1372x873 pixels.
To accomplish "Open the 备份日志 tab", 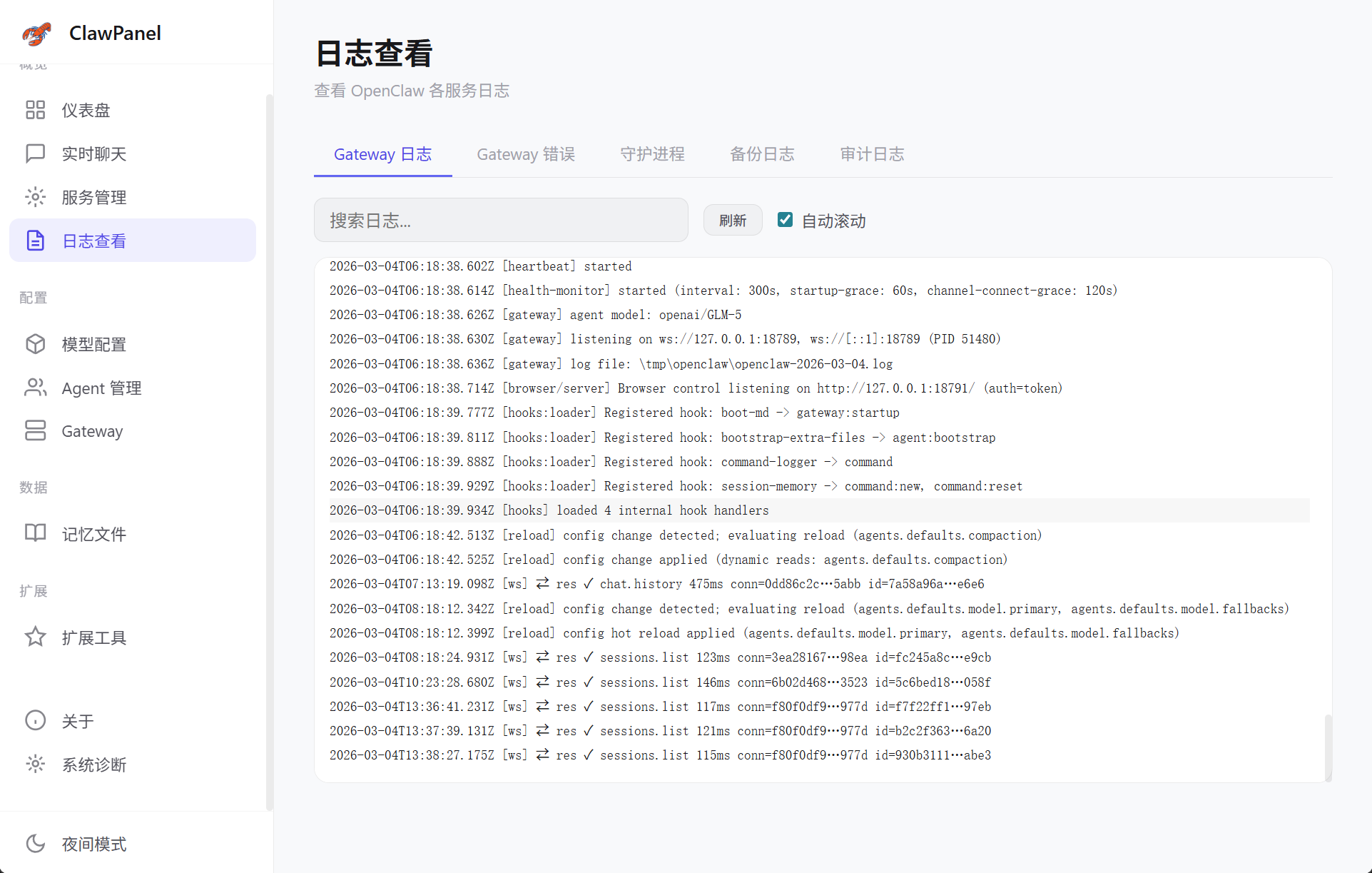I will (x=761, y=154).
